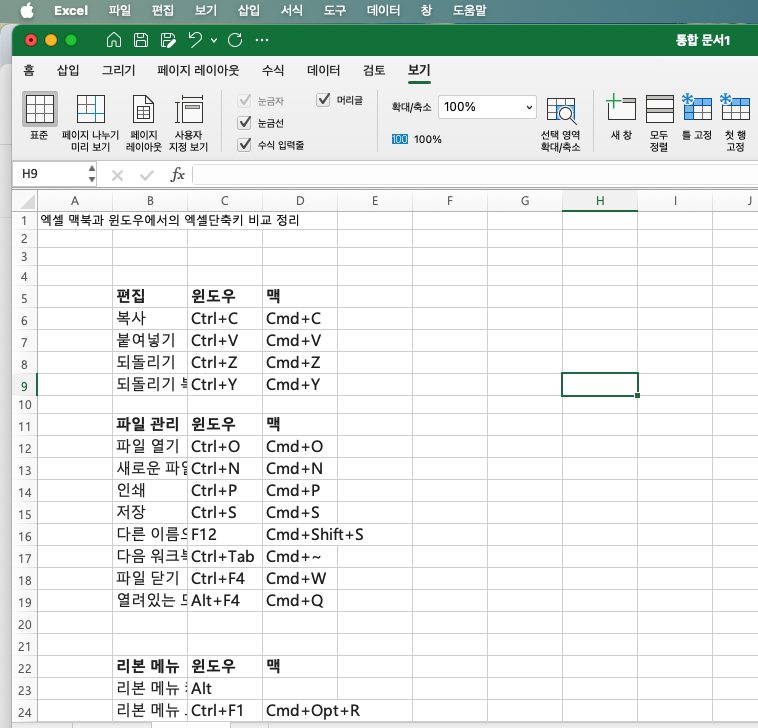
Task: Open the Apple menu
Action: 28,11
